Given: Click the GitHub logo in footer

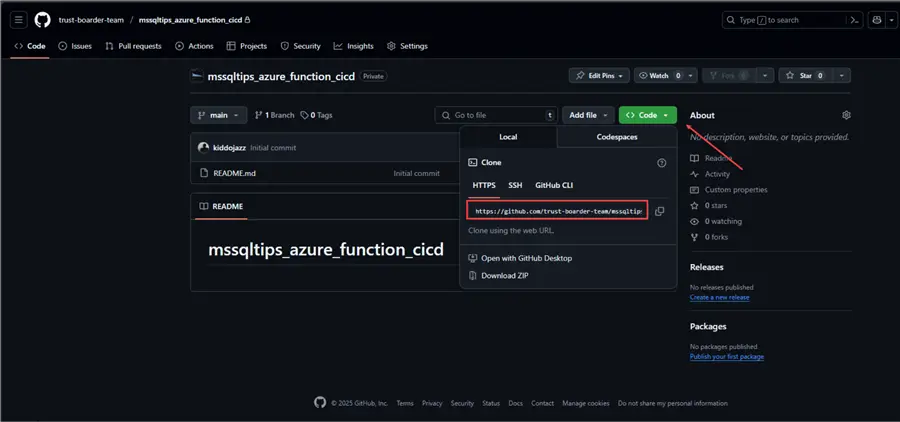Looking at the screenshot, I should [320, 402].
